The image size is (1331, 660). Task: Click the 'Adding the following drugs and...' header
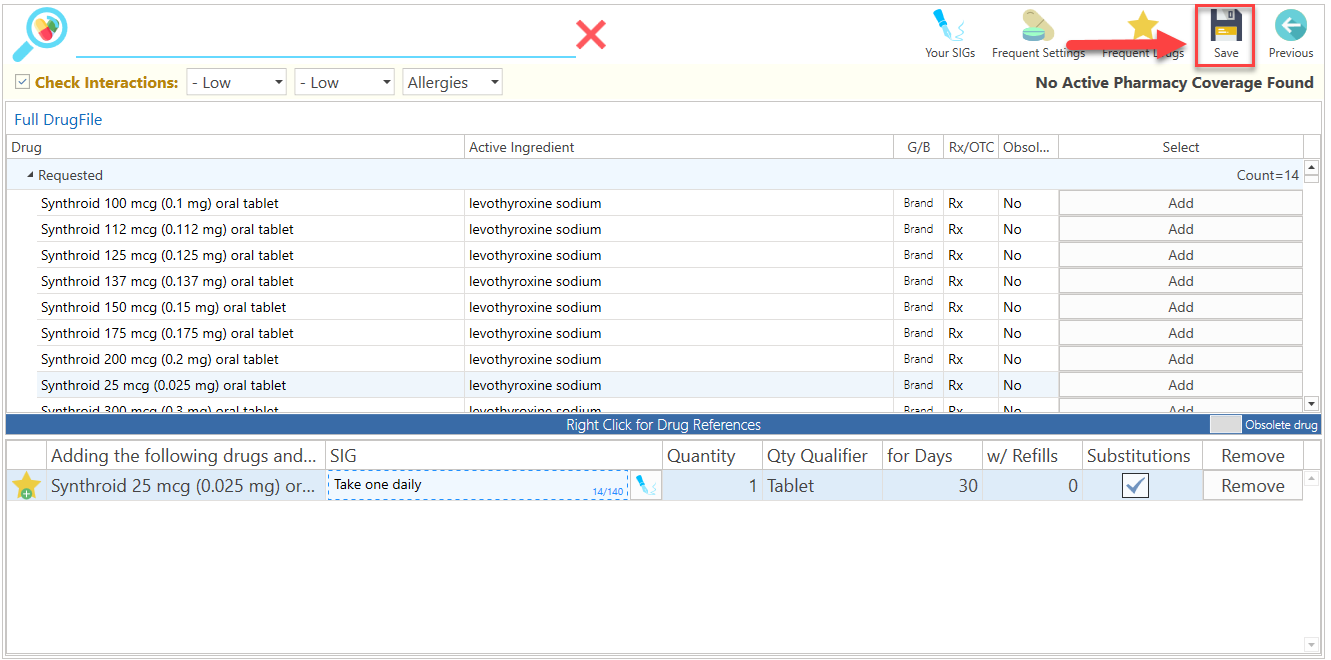pyautogui.click(x=187, y=455)
